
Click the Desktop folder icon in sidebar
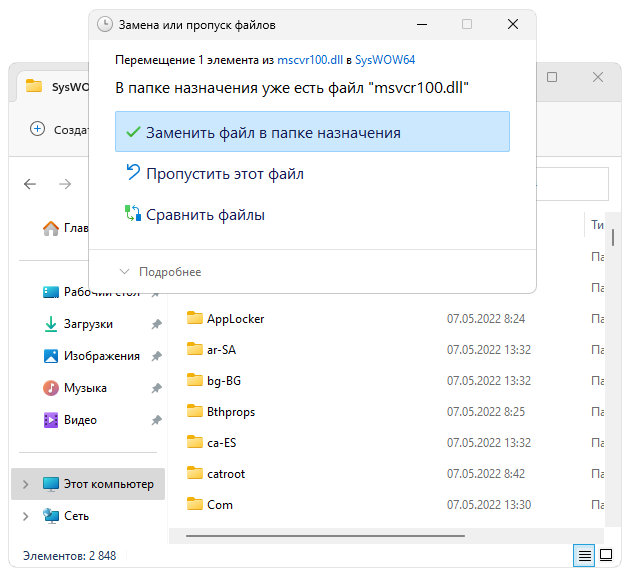51,292
